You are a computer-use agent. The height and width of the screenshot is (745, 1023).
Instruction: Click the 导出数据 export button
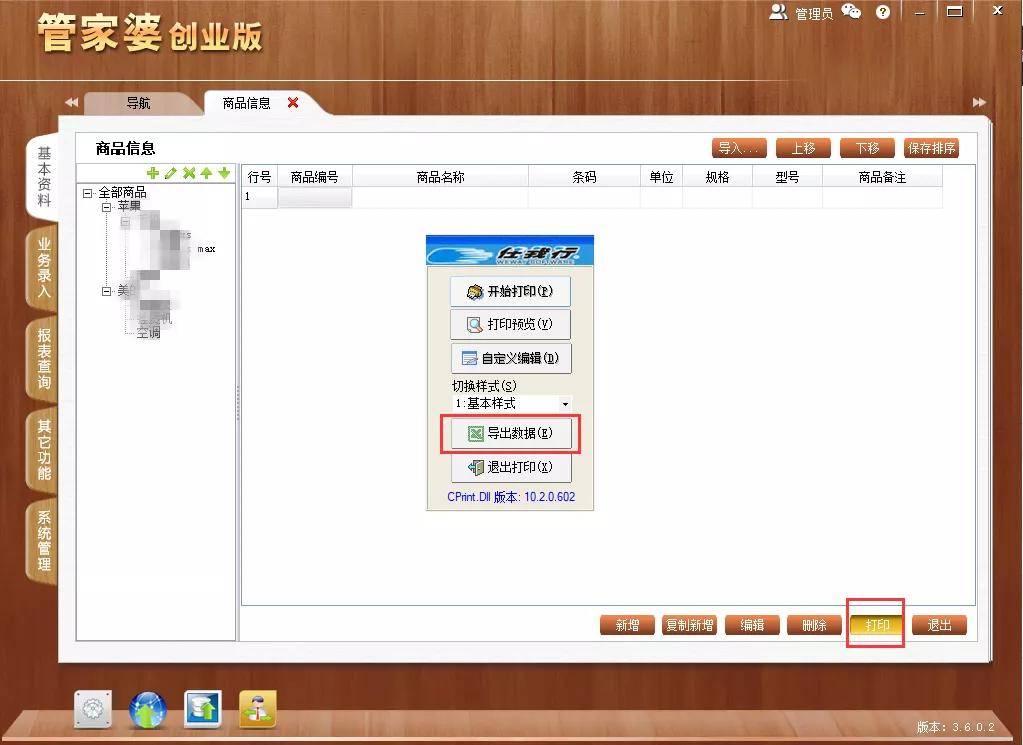tap(511, 433)
